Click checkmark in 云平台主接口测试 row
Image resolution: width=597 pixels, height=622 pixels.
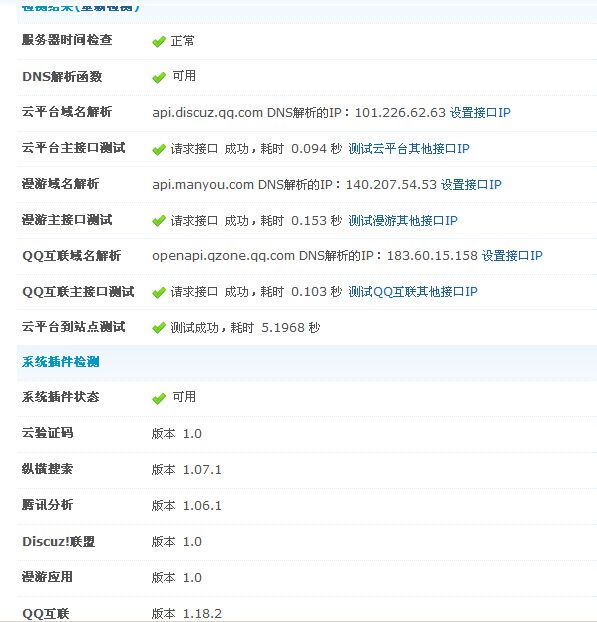[x=159, y=150]
